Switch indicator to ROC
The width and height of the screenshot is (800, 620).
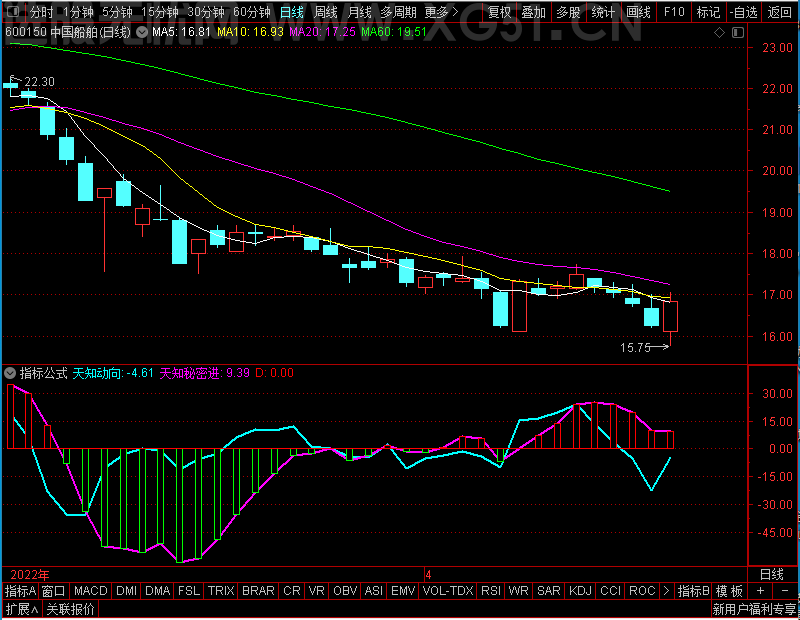coord(642,591)
